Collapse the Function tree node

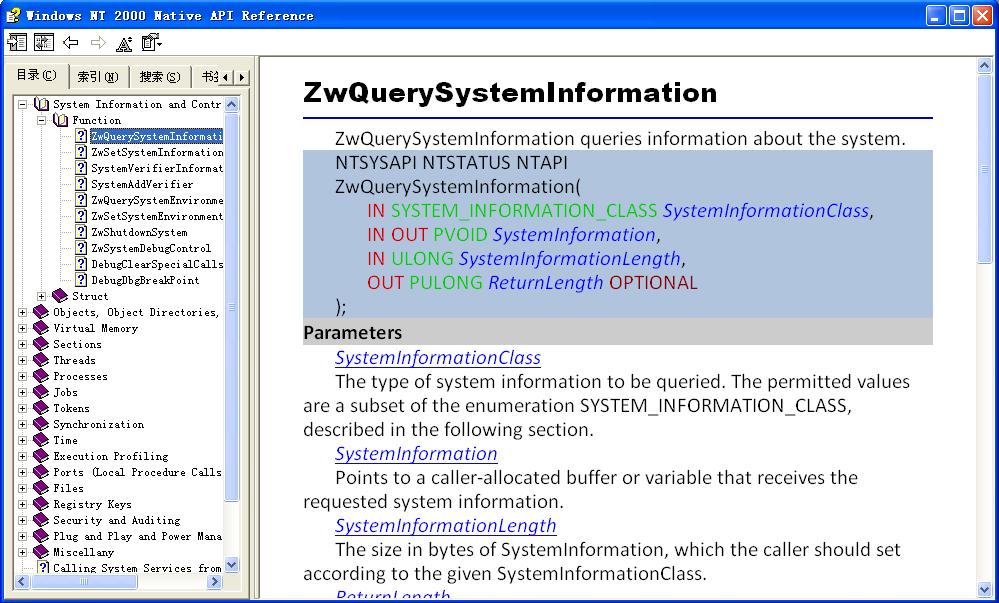41,120
